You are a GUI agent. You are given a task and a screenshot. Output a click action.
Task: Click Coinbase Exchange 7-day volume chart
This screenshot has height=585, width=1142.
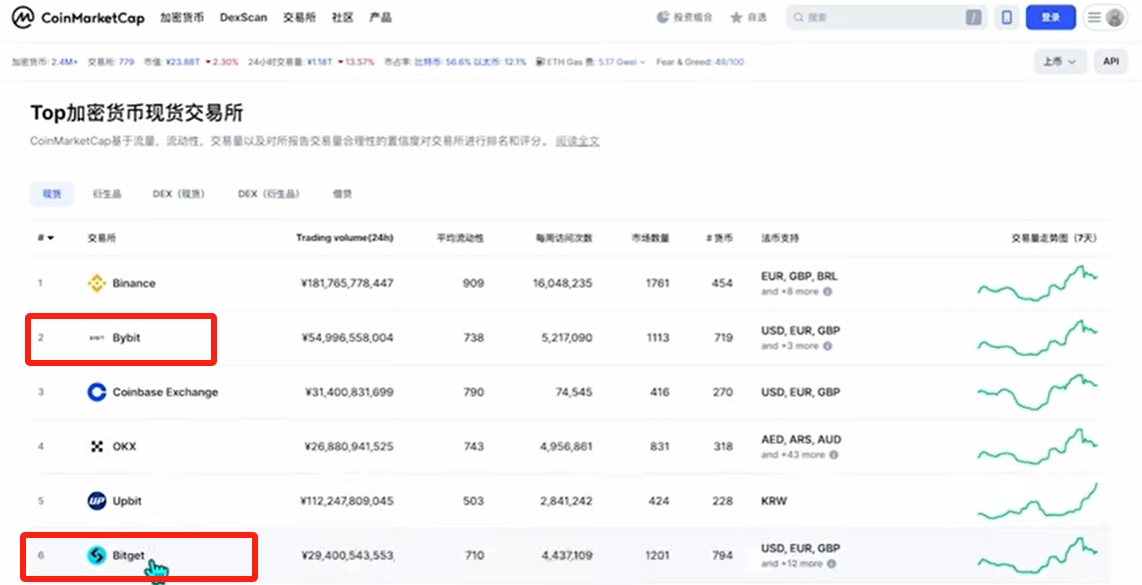click(1037, 392)
